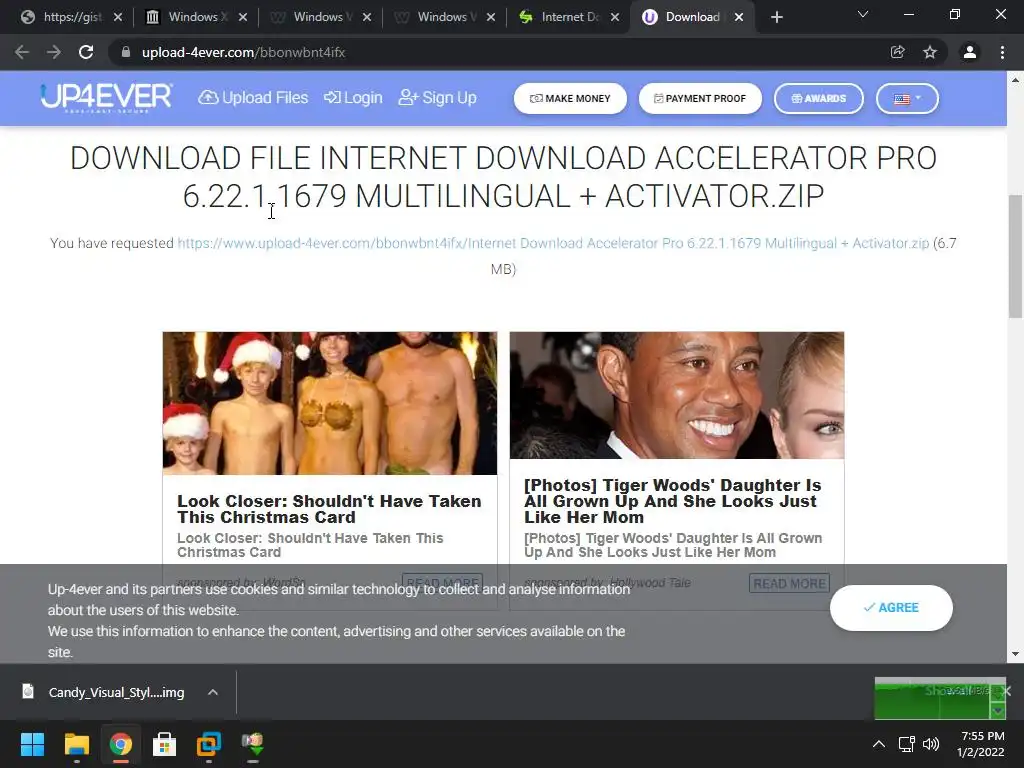This screenshot has width=1024, height=768.
Task: Click the Tiger Woods' Daughter headline
Action: click(673, 502)
